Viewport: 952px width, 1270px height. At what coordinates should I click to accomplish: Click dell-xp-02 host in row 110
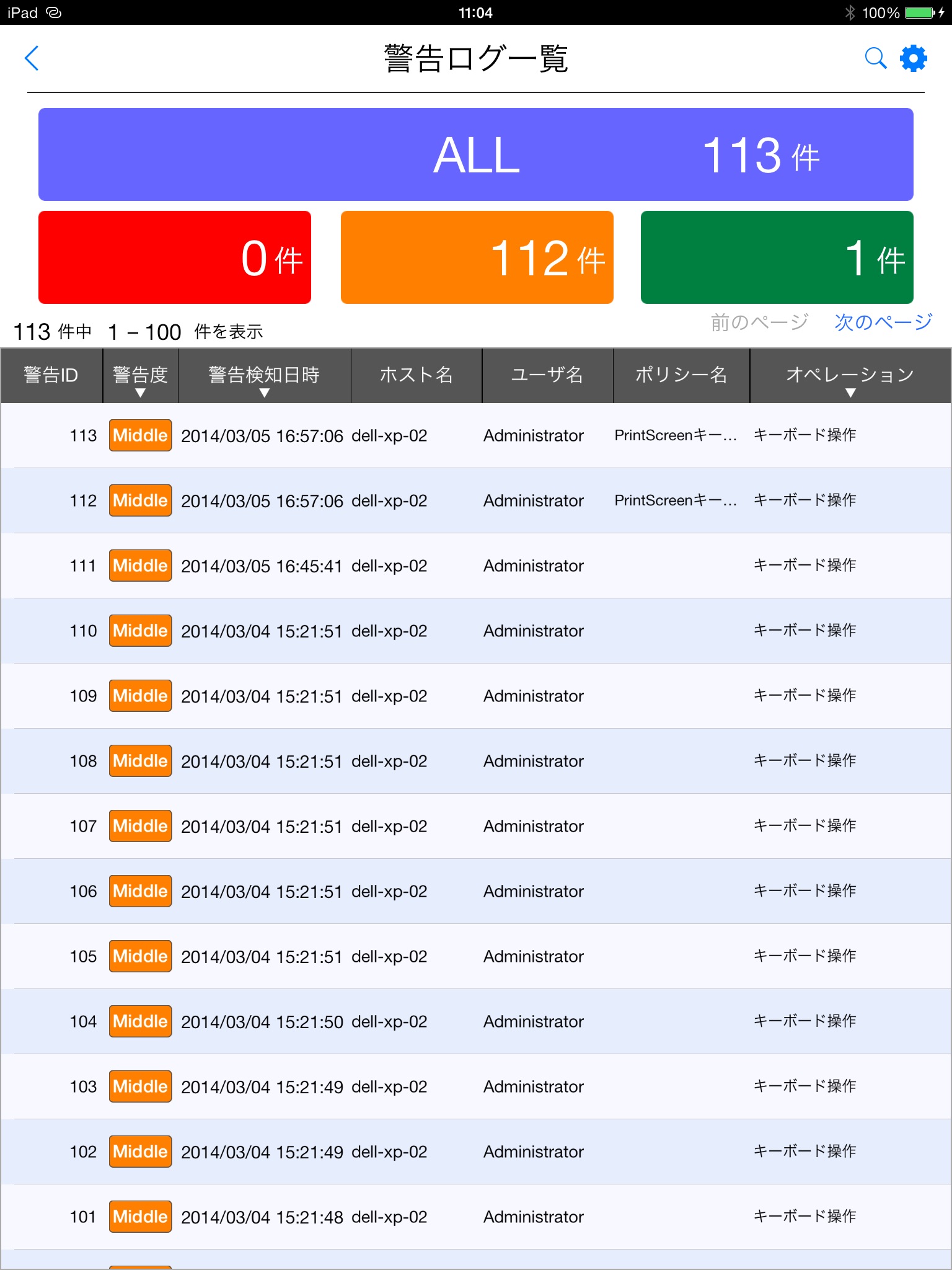click(389, 631)
